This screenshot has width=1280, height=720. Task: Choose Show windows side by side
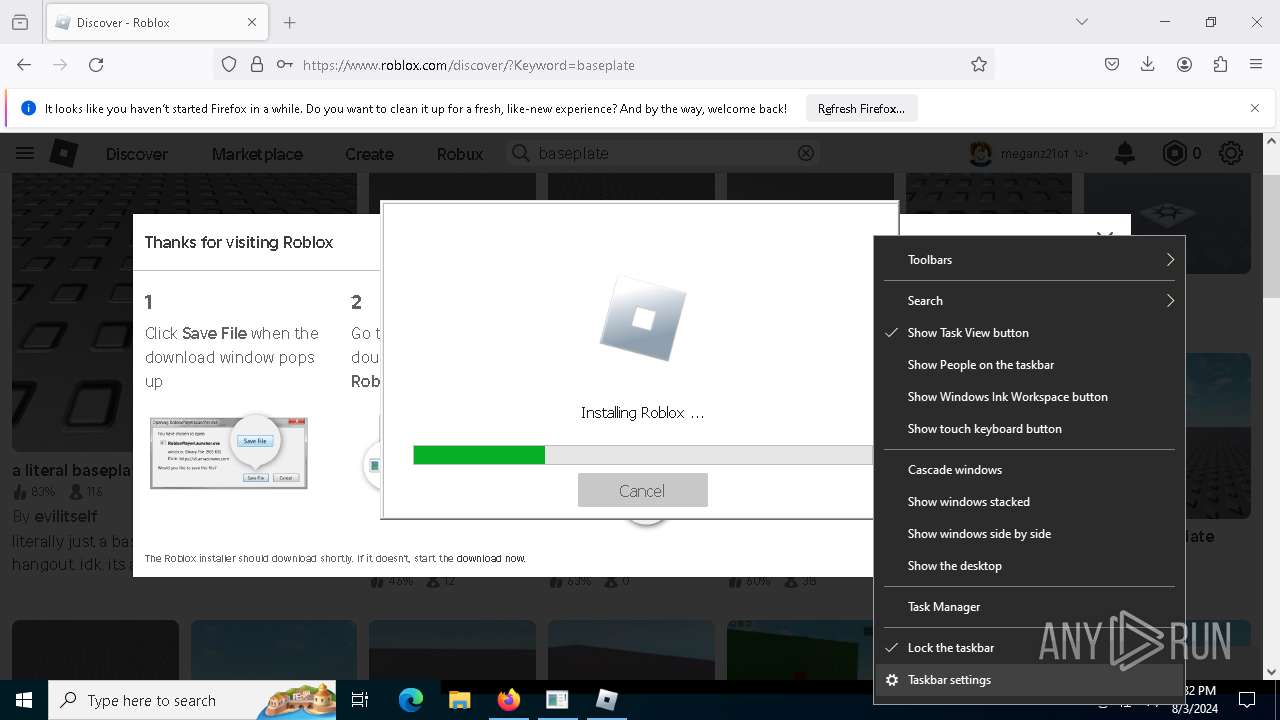tap(1029, 534)
